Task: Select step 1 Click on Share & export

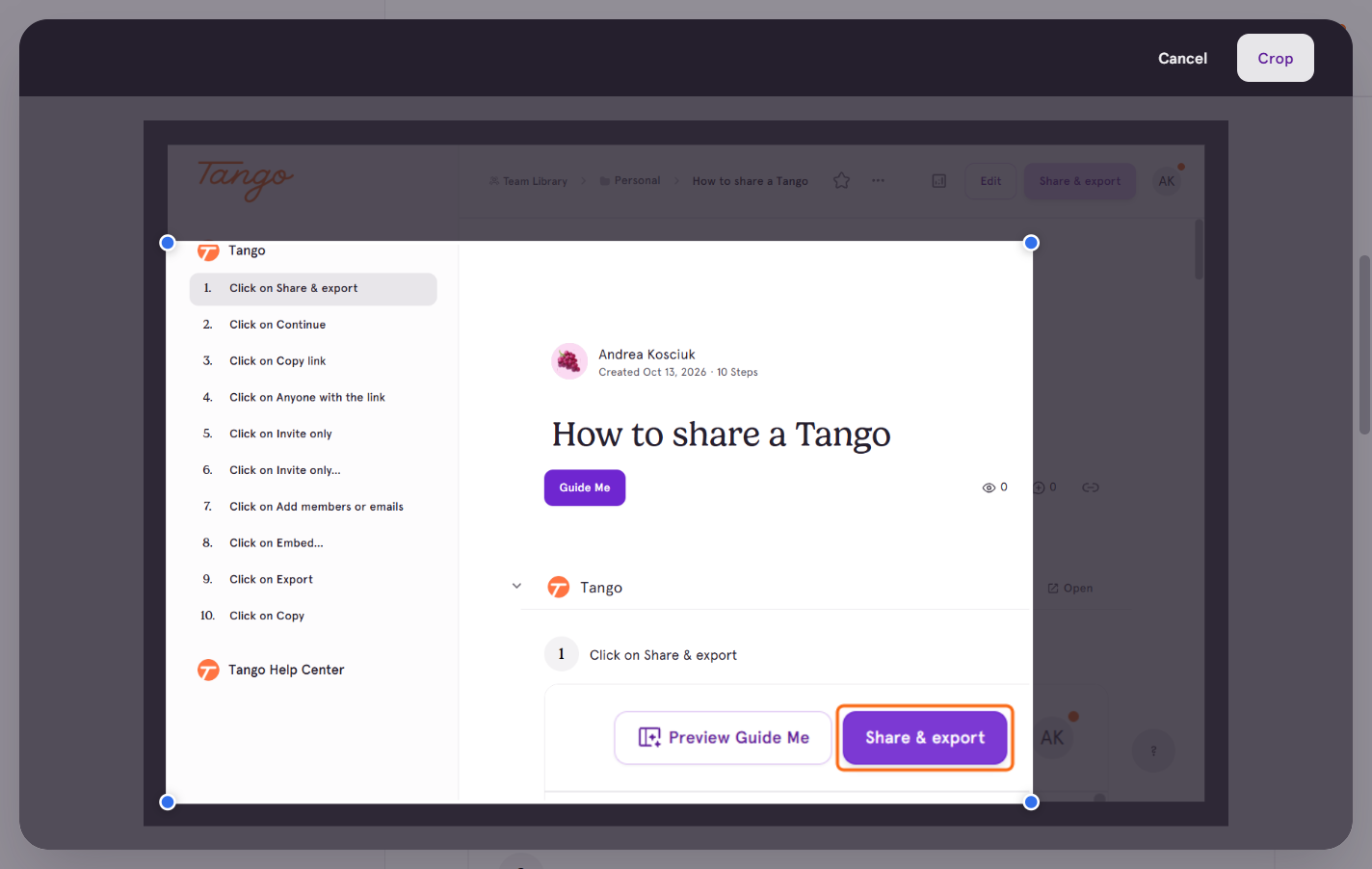Action: coord(313,288)
